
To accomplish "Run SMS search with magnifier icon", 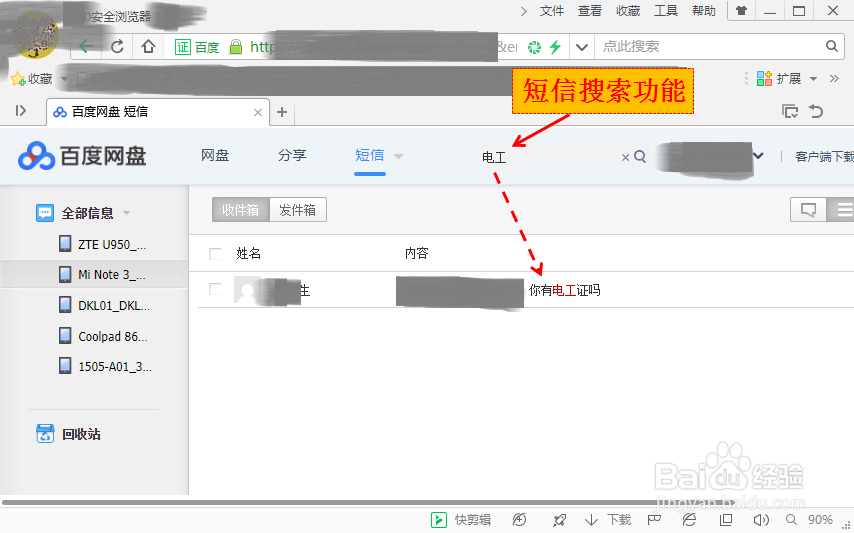I will (640, 157).
